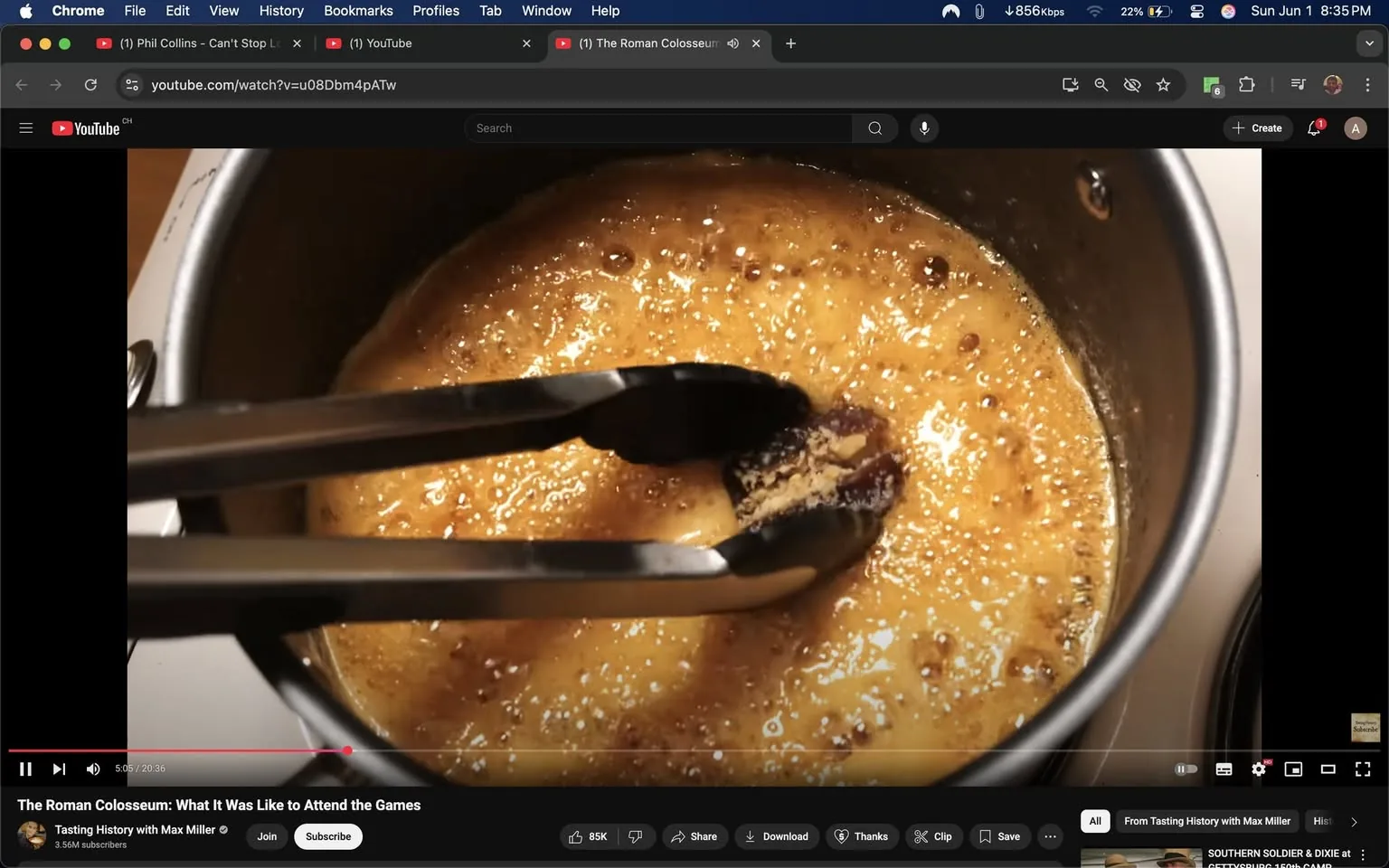
Task: Open the video settings gear
Action: 1258,769
